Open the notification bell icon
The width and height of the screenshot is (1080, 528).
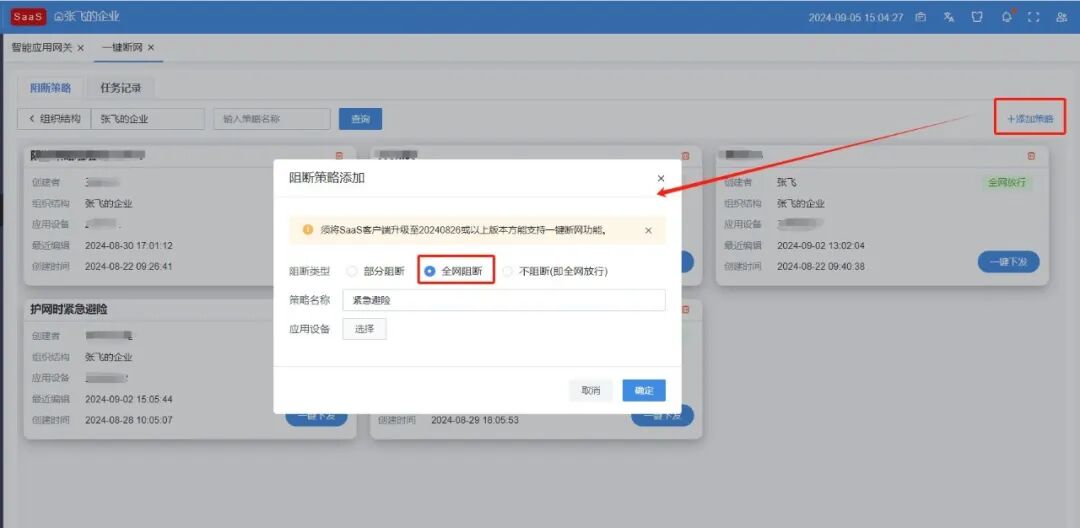pyautogui.click(x=1006, y=17)
